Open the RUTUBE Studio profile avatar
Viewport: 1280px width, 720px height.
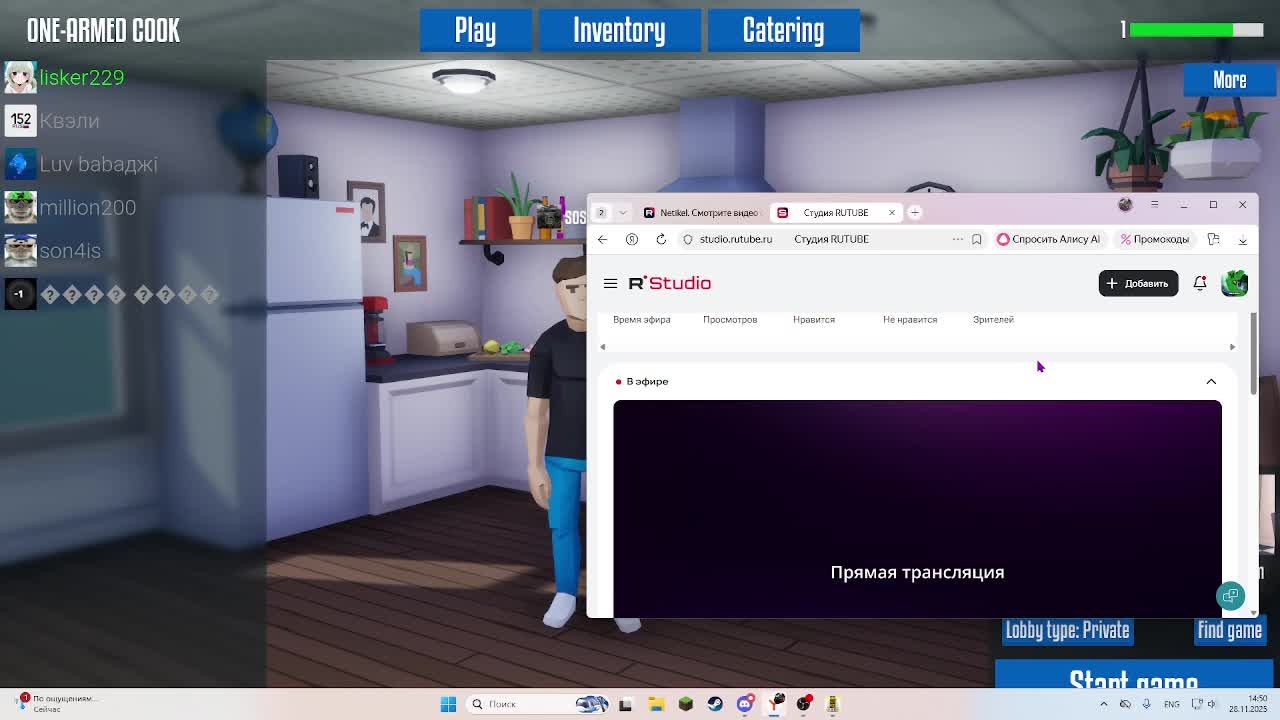1234,283
